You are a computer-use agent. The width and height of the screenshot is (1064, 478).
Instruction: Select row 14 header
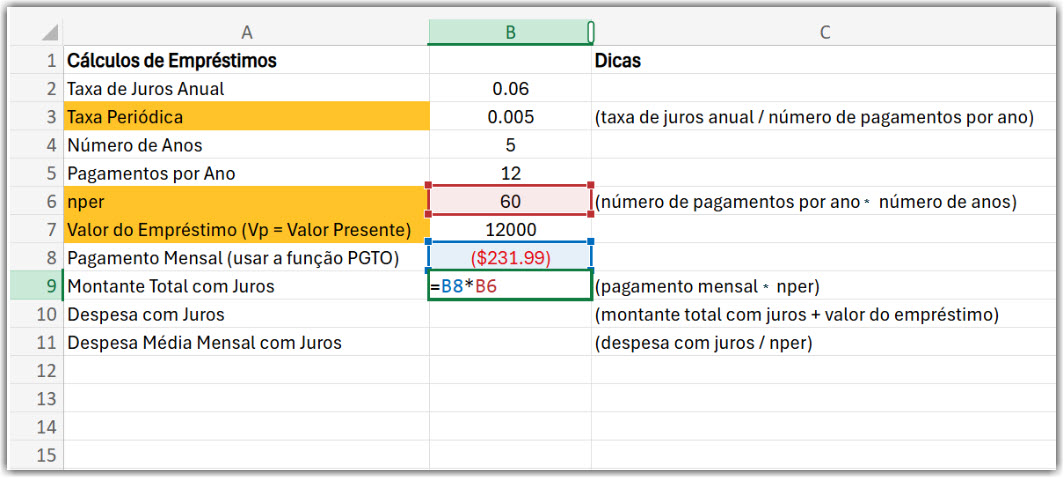pyautogui.click(x=35, y=427)
